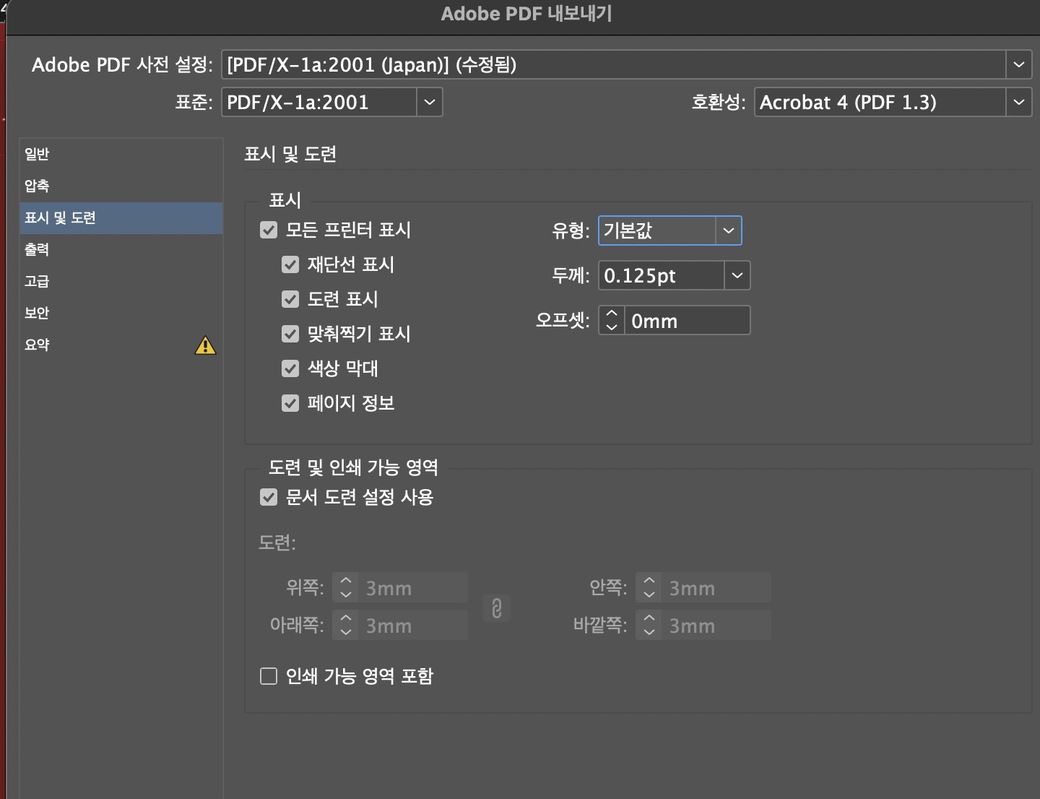Viewport: 1040px width, 799px height.
Task: Open the 두께 0.125pt dropdown arrow
Action: pyautogui.click(x=737, y=275)
